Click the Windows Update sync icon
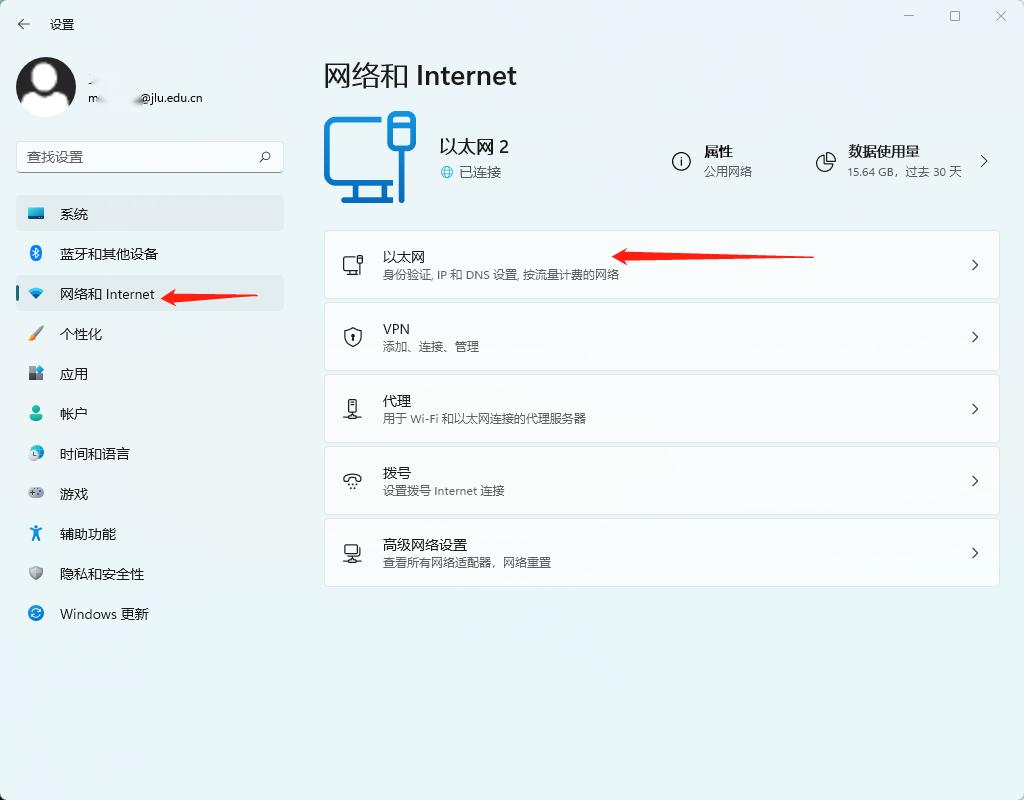This screenshot has width=1024, height=800. [36, 614]
